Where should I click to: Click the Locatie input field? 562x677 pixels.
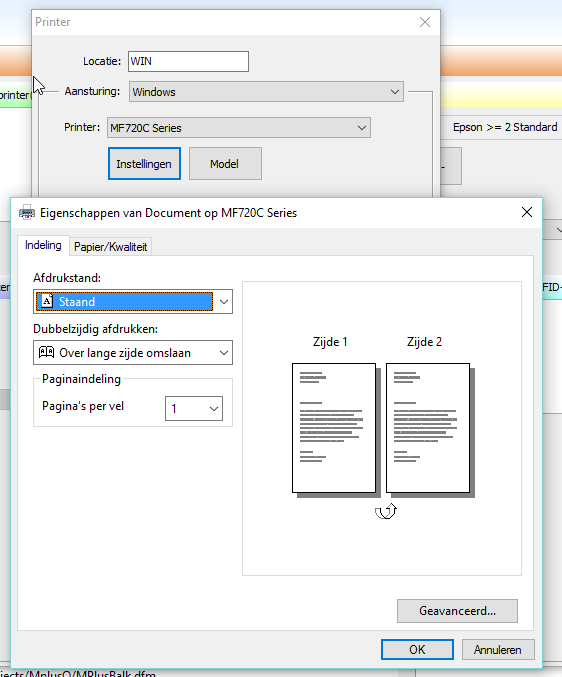click(x=188, y=61)
